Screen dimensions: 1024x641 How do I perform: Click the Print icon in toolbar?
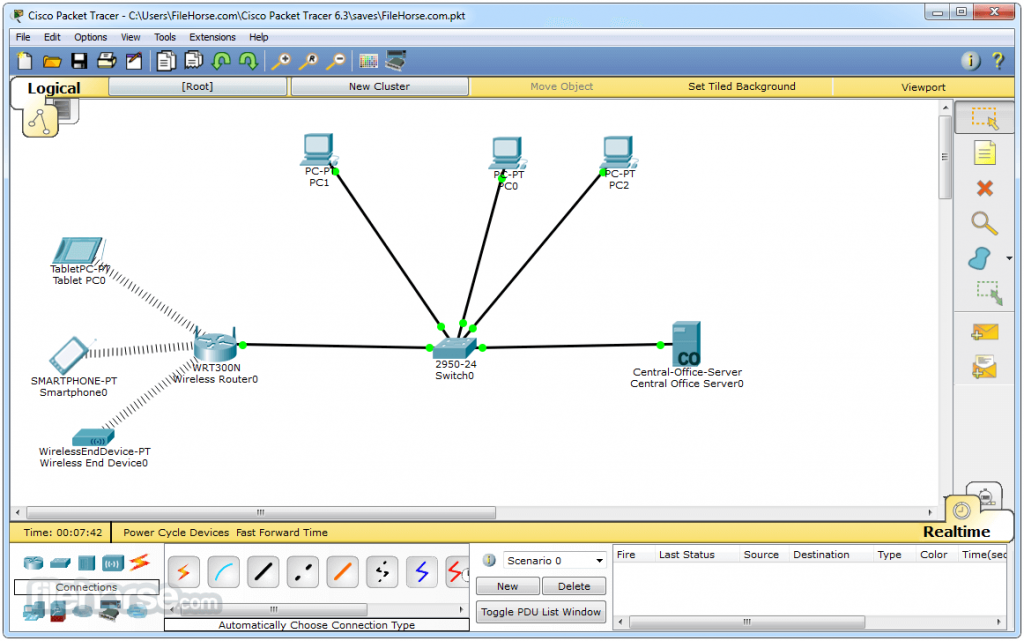coord(106,61)
